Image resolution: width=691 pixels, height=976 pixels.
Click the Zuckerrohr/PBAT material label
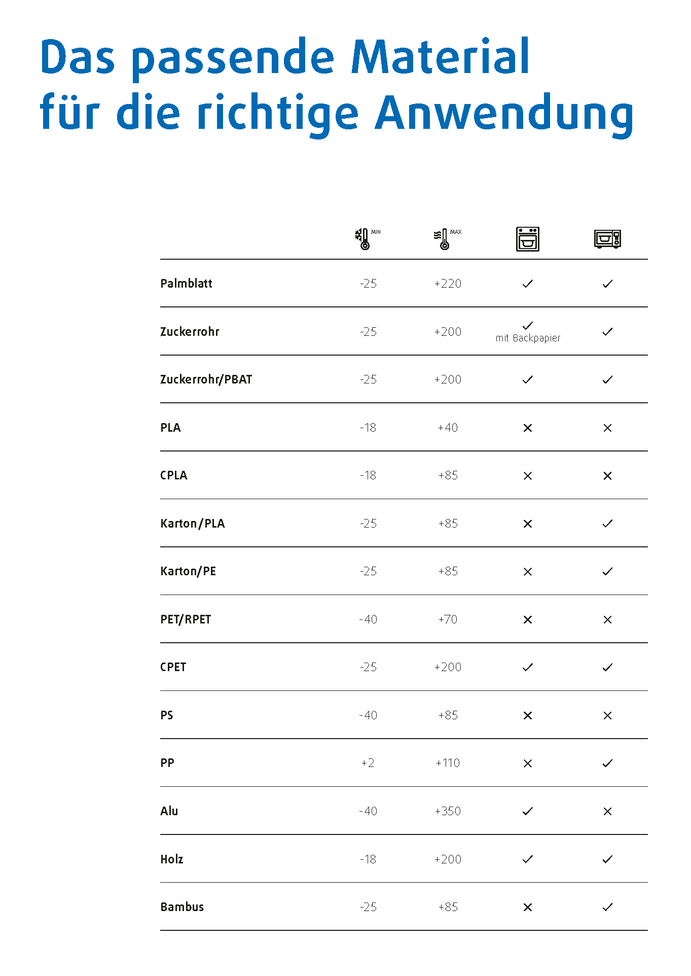[x=206, y=380]
